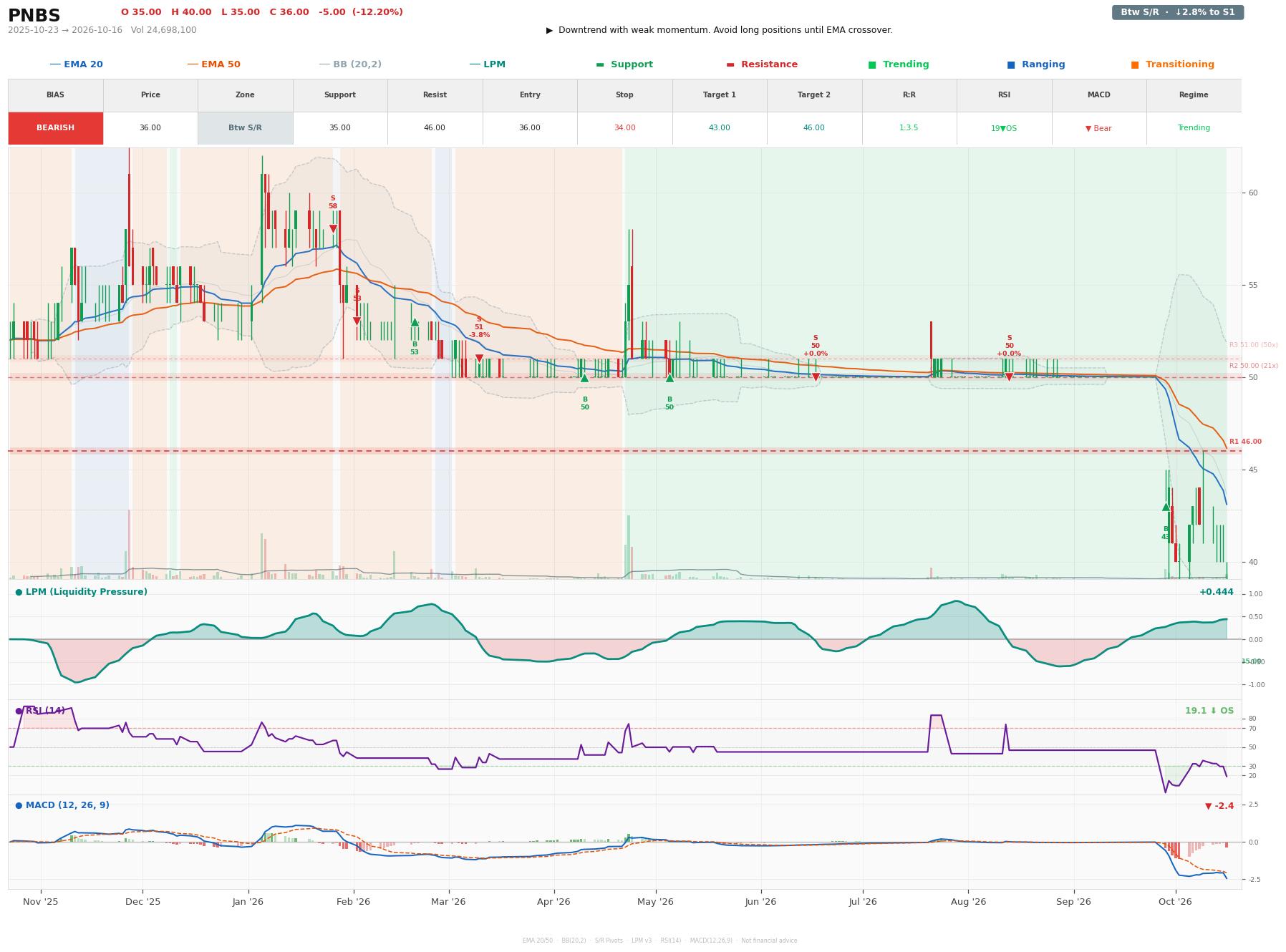Select the EMA 20 legend entry
The width and height of the screenshot is (1286, 952).
pos(76,64)
